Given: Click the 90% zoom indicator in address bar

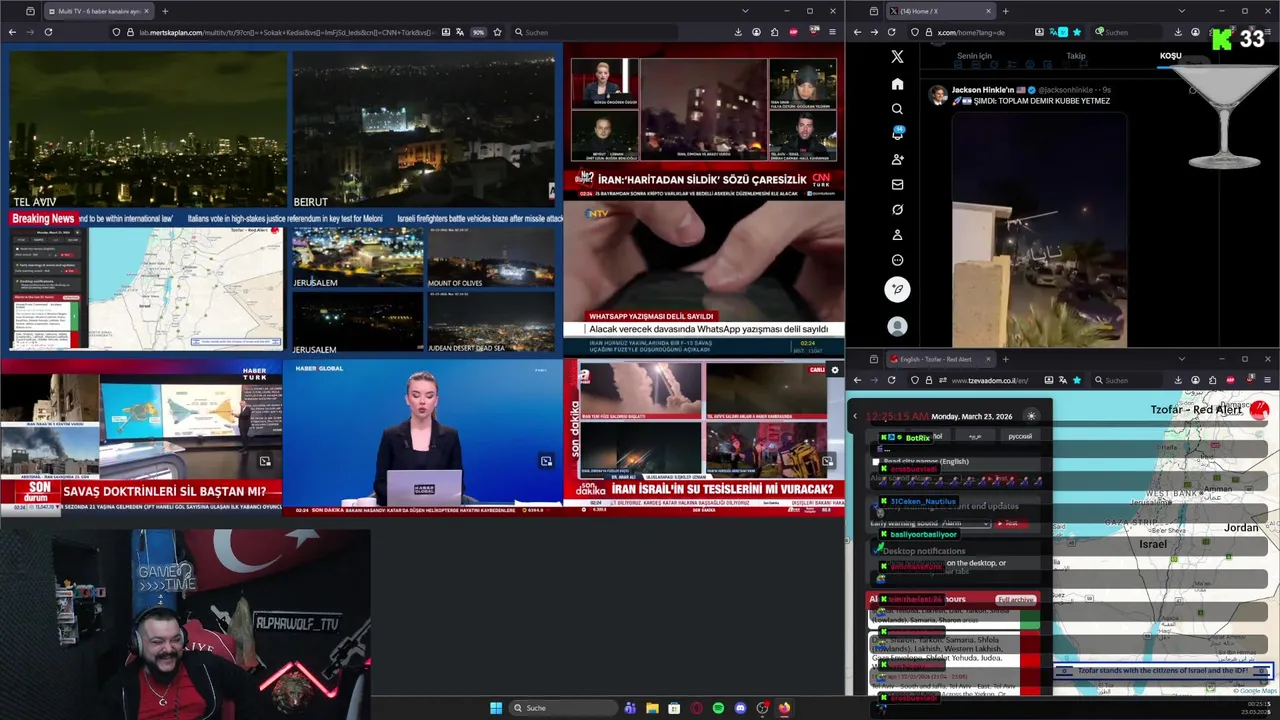Looking at the screenshot, I should [478, 32].
